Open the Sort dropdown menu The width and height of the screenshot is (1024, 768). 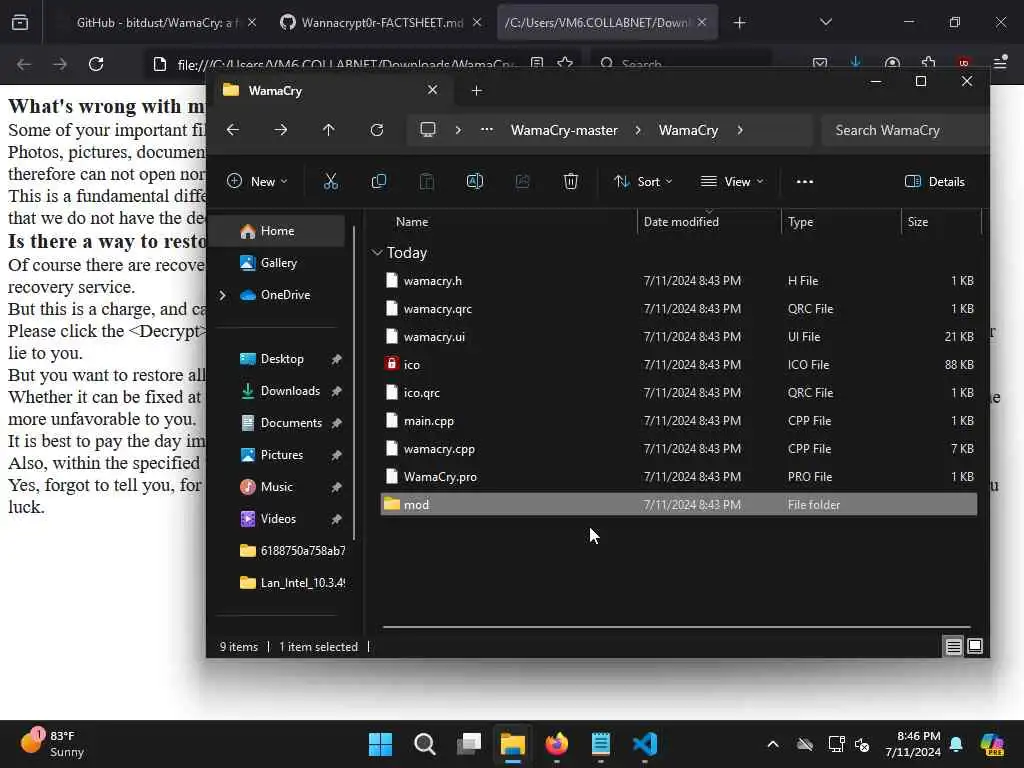pos(643,182)
